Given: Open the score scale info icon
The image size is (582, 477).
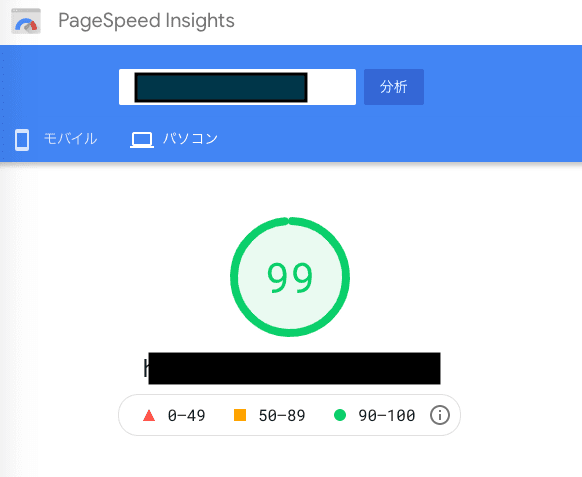Looking at the screenshot, I should (440, 415).
